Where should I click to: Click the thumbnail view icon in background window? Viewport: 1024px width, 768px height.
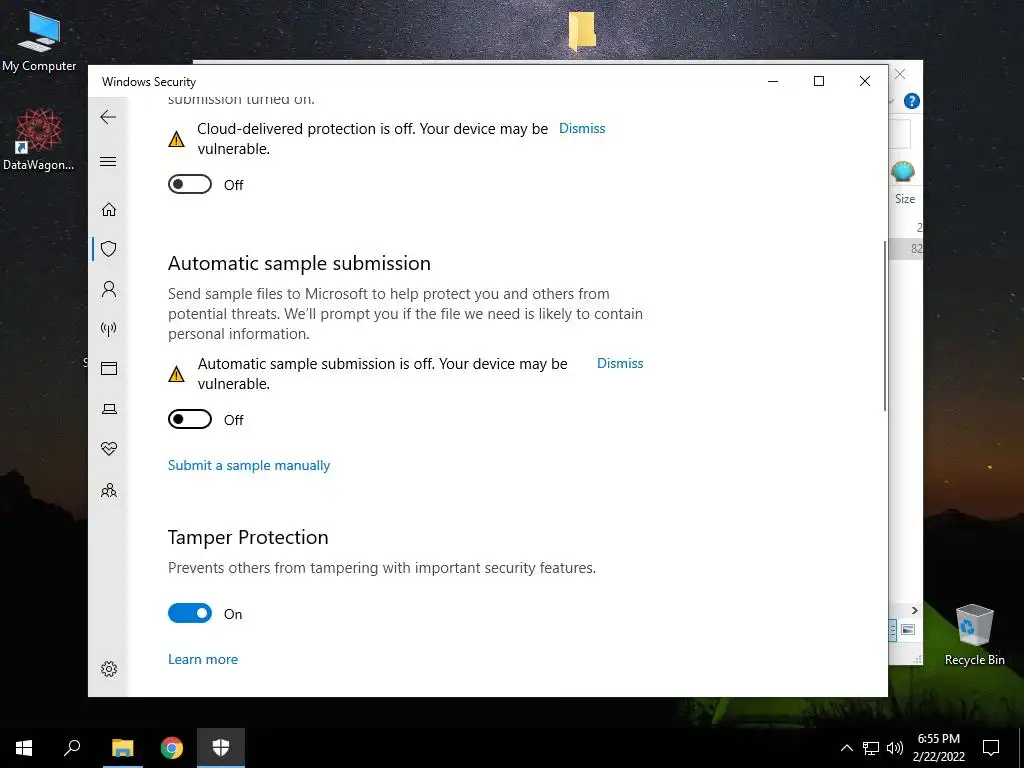pyautogui.click(x=908, y=630)
